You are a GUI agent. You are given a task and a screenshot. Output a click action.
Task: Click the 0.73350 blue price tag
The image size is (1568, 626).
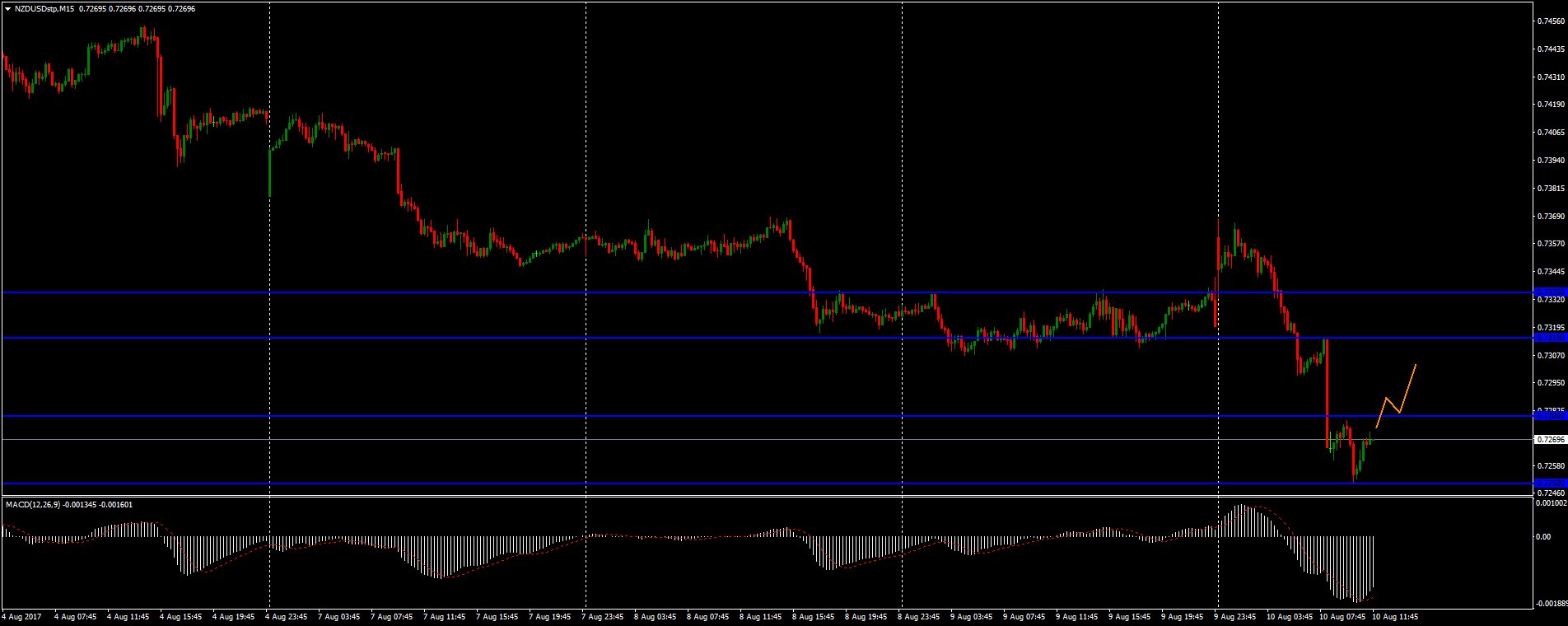pyautogui.click(x=1549, y=292)
